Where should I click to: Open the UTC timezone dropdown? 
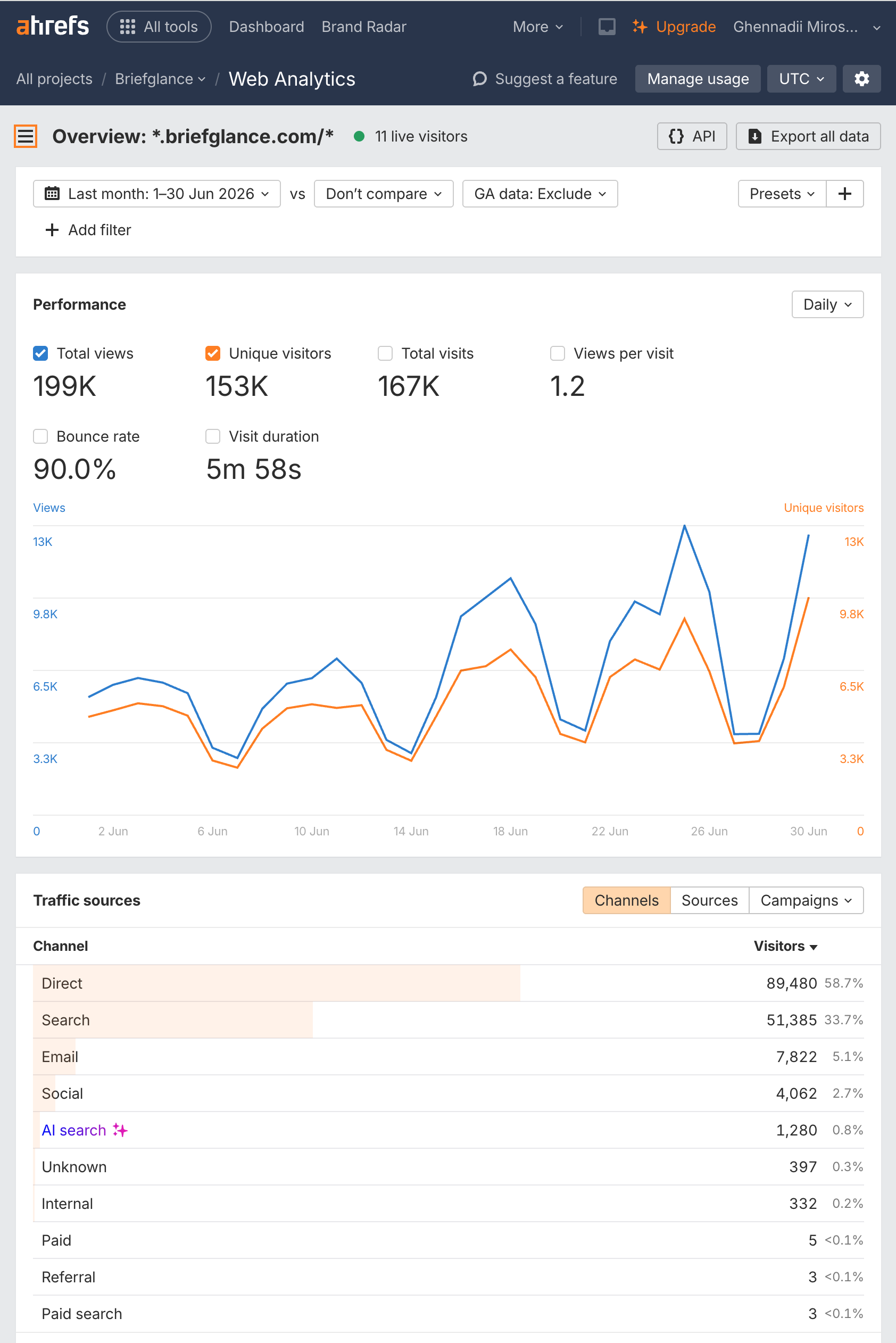point(801,78)
